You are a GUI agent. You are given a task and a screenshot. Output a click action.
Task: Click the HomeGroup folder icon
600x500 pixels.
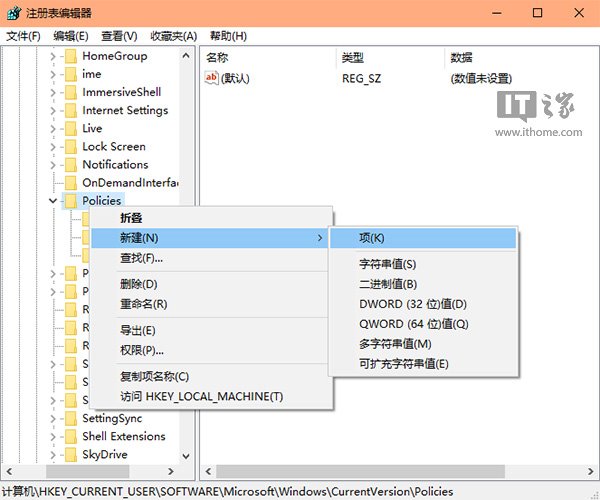pos(71,56)
